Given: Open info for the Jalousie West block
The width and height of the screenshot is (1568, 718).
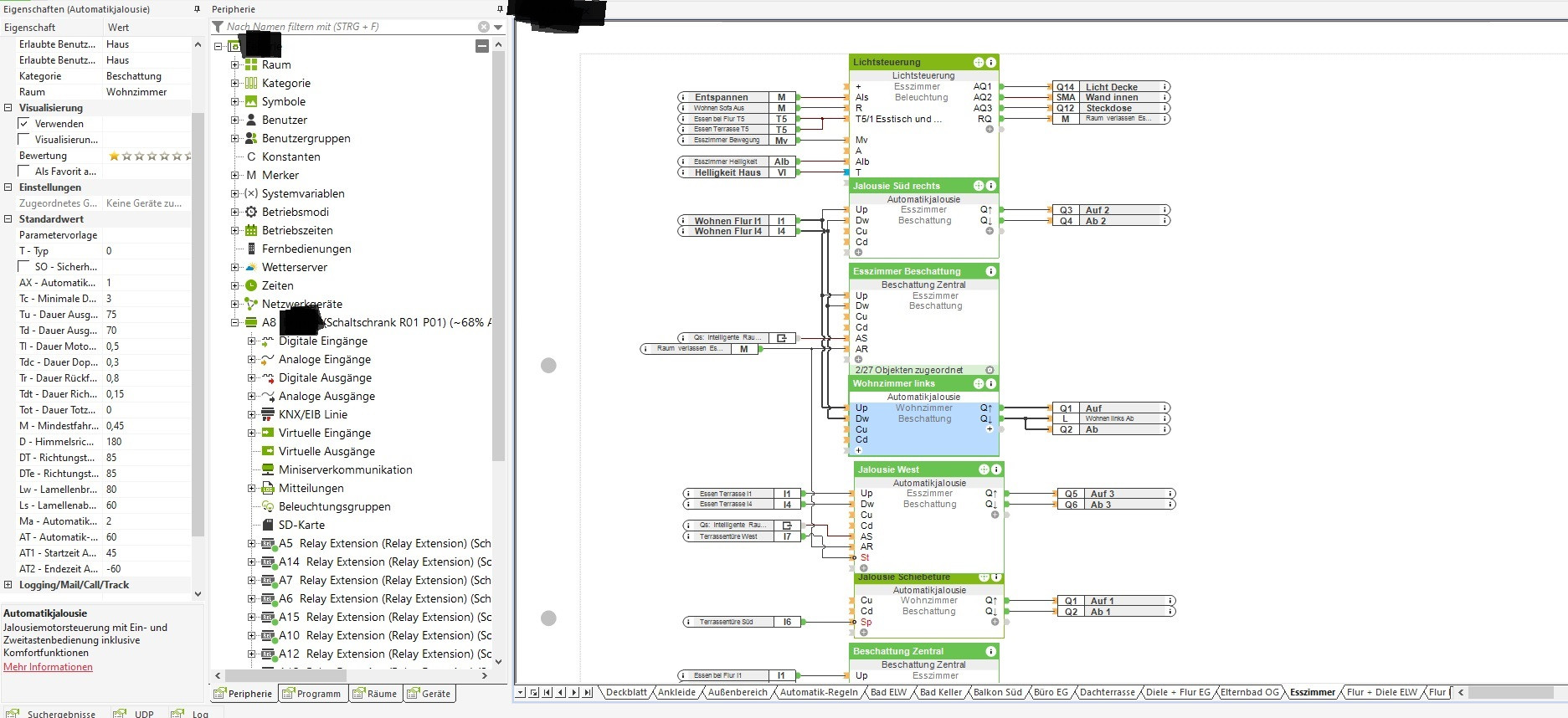Looking at the screenshot, I should [x=996, y=469].
